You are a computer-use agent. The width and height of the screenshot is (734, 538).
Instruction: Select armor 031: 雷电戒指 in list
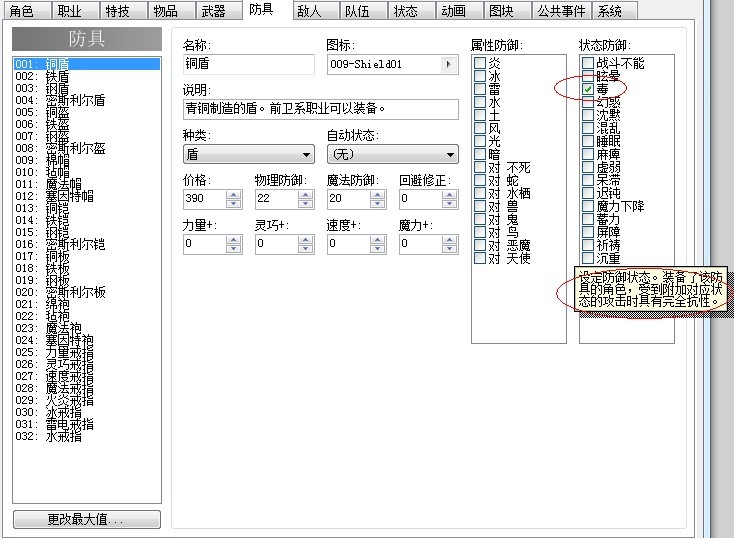click(87, 424)
